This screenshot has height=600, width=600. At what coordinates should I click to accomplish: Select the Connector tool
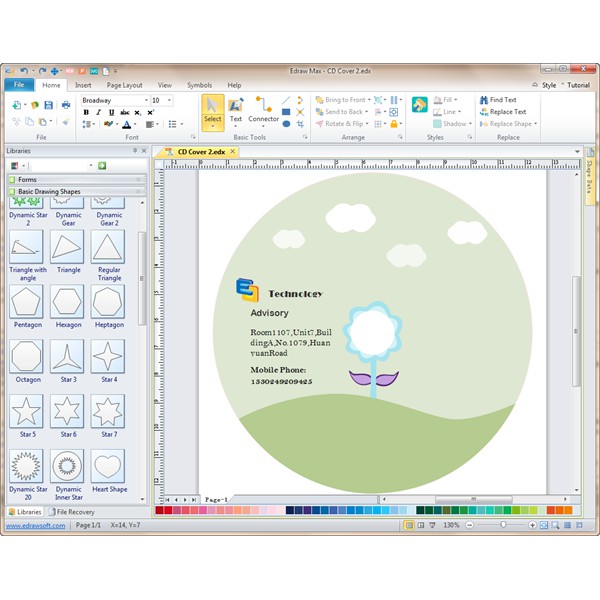point(263,112)
